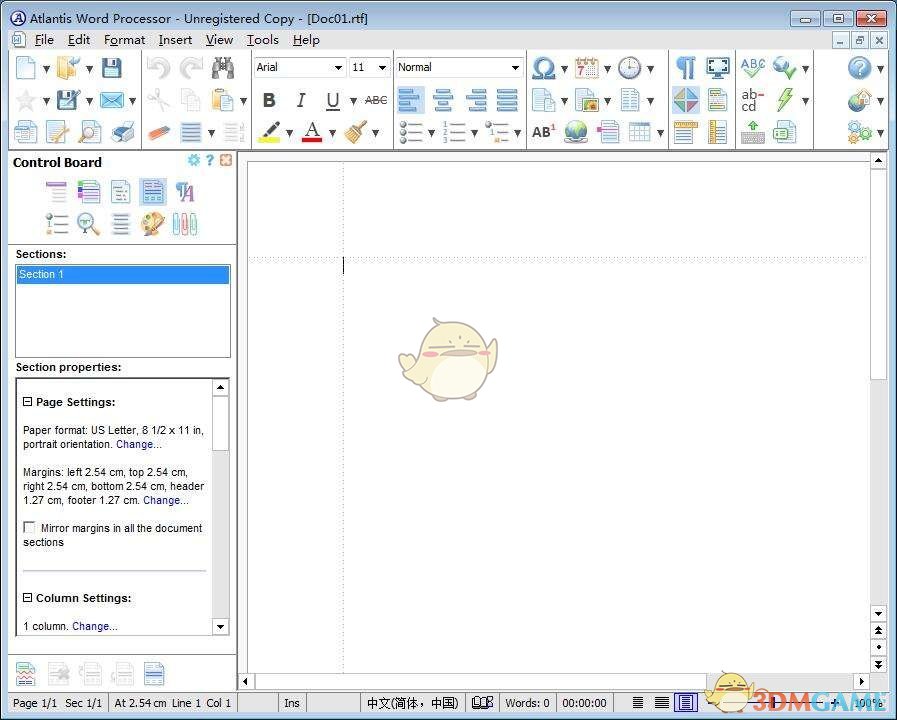Open the Tools menu
This screenshot has height=720, width=897.
coord(263,40)
